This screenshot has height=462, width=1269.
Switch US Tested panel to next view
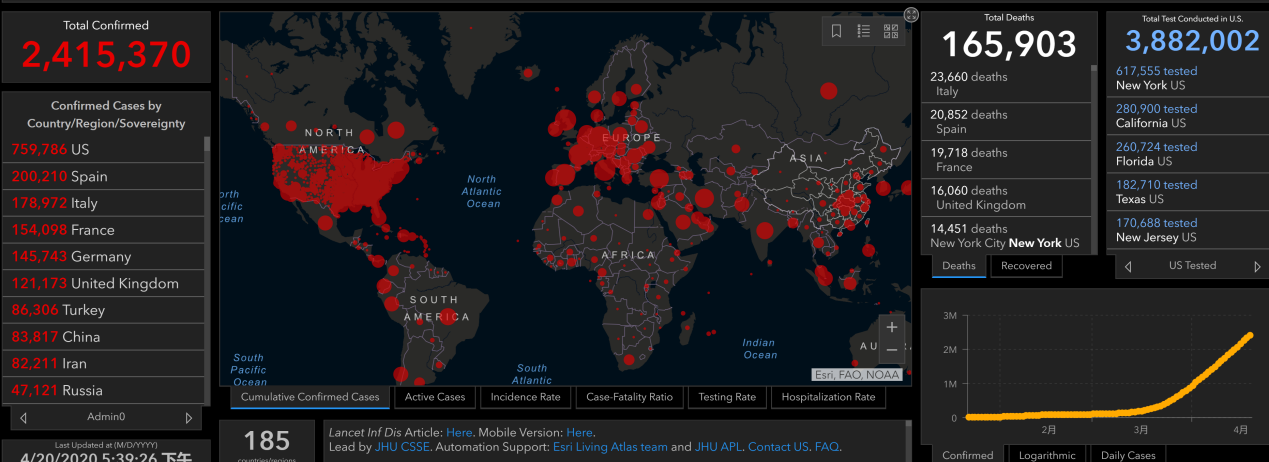click(1258, 266)
